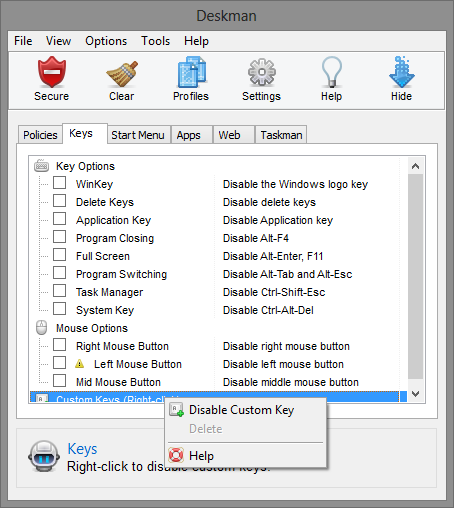Click the keyboard icon beside Key Options
The image size is (454, 508).
(x=42, y=166)
